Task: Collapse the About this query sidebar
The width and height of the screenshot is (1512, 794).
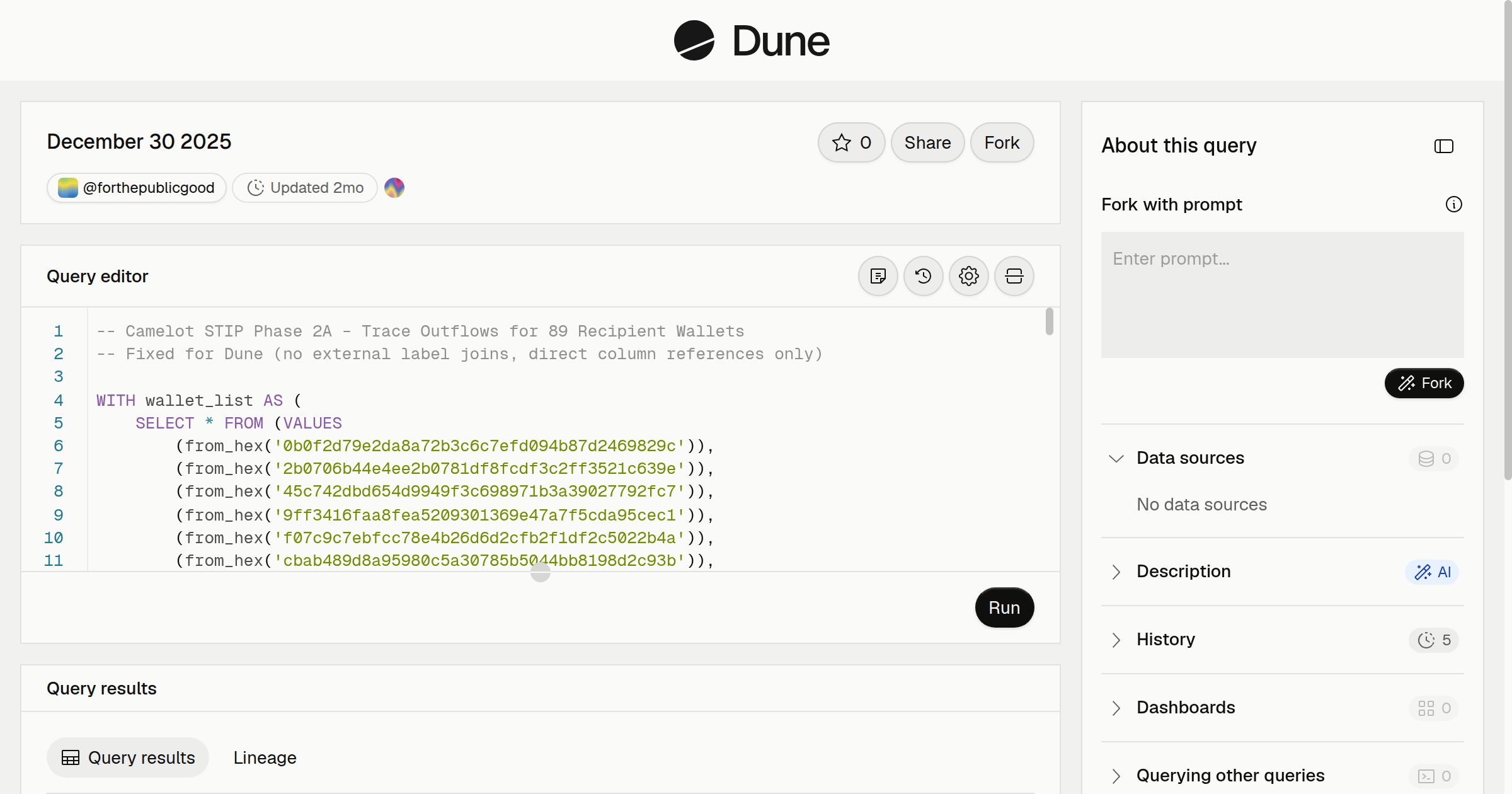Action: [1444, 146]
